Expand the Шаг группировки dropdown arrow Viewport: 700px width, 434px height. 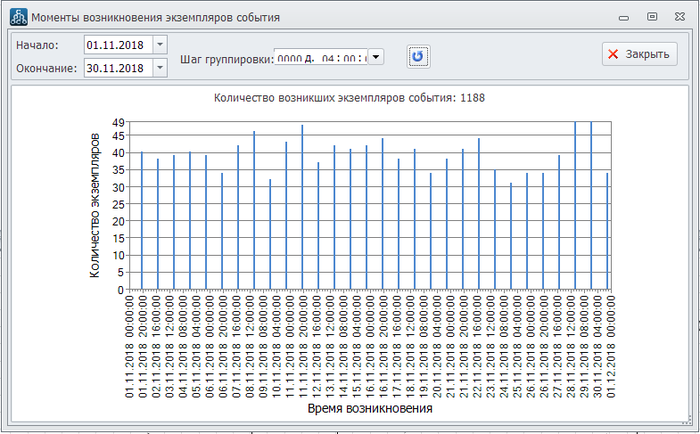[375, 58]
